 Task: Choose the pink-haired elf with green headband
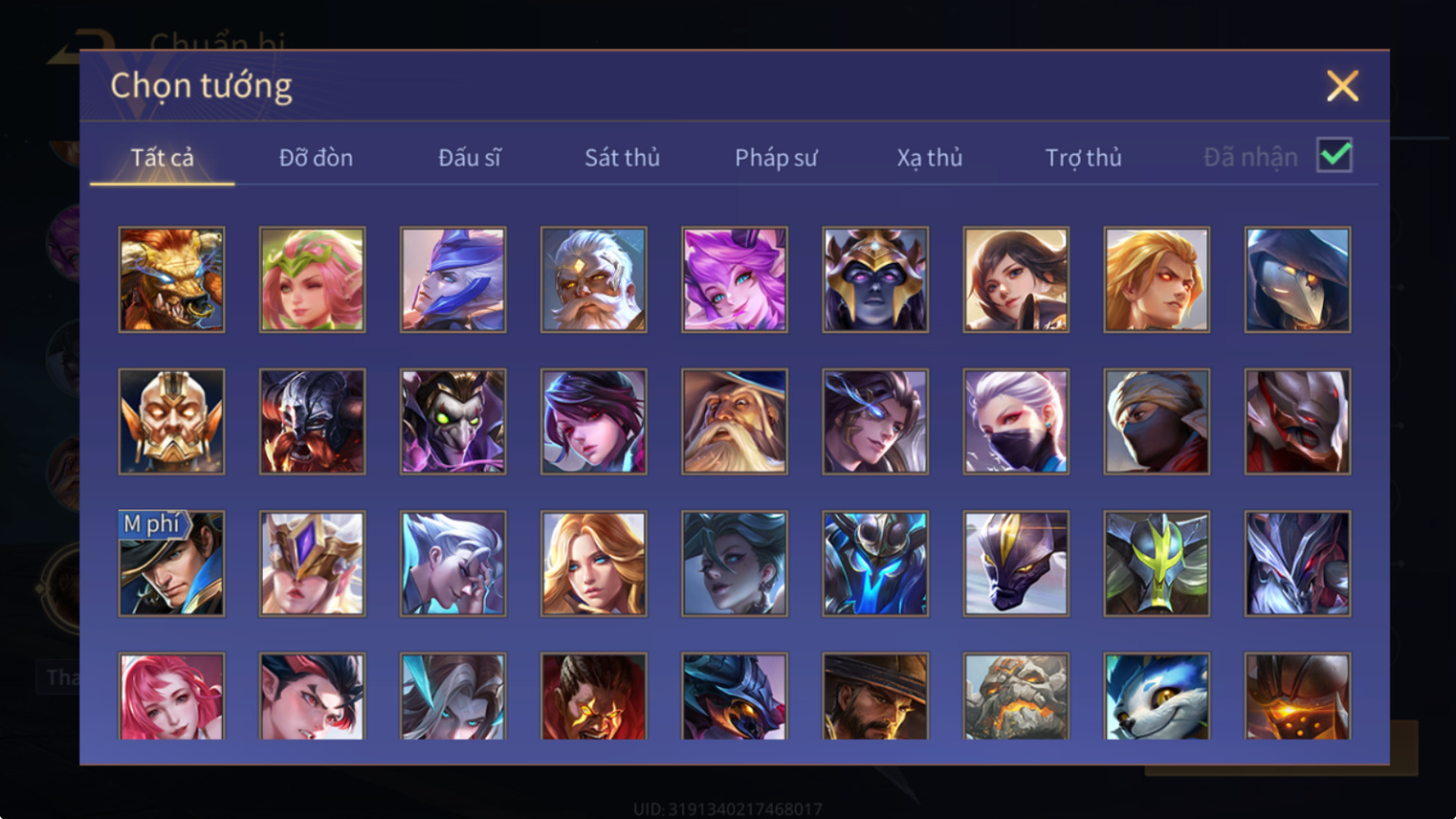(x=312, y=279)
